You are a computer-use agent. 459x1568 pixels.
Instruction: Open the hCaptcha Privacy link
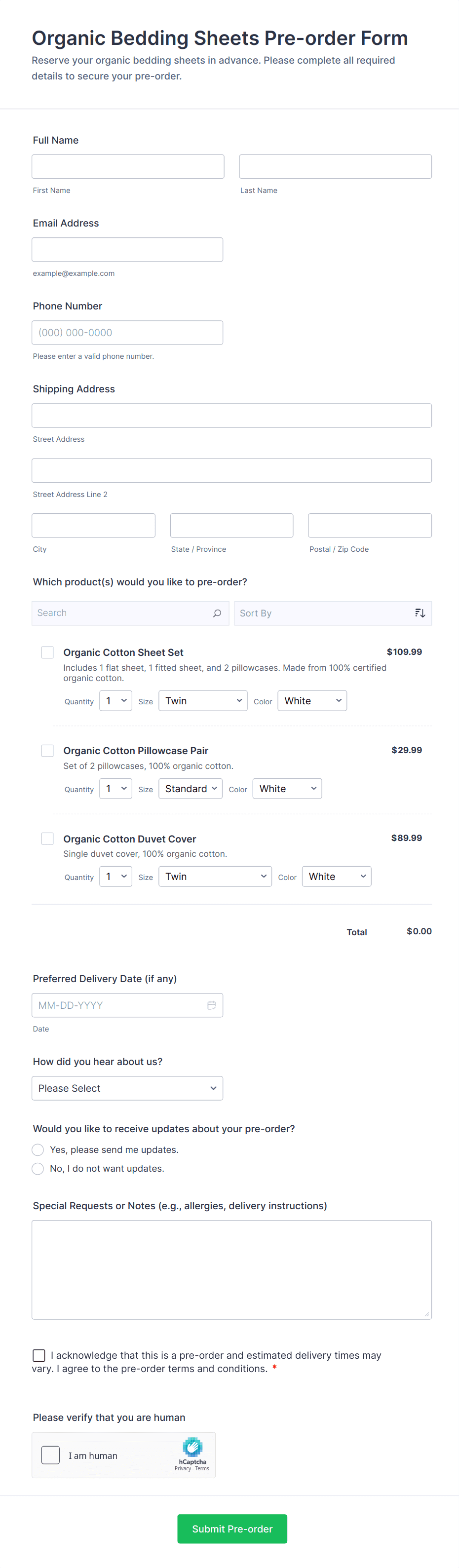[182, 1469]
